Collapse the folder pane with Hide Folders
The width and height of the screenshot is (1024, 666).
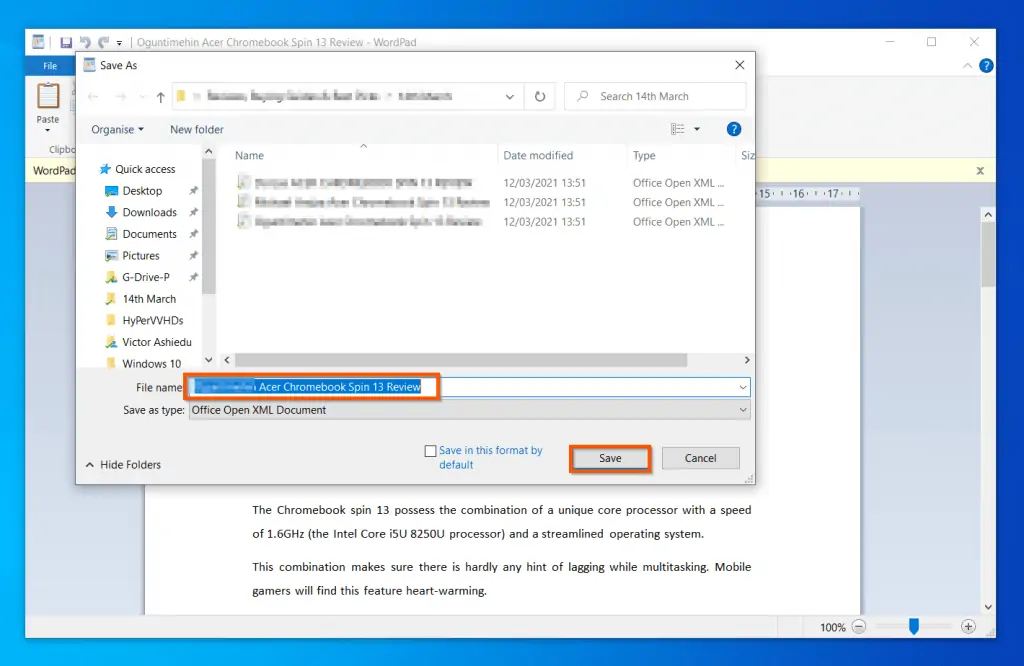[x=123, y=465]
